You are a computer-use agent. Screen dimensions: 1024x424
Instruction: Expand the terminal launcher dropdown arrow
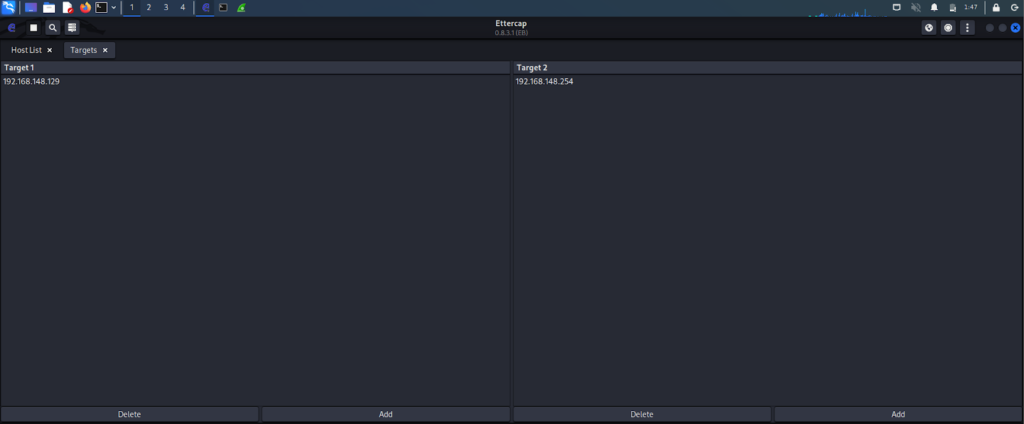point(113,7)
